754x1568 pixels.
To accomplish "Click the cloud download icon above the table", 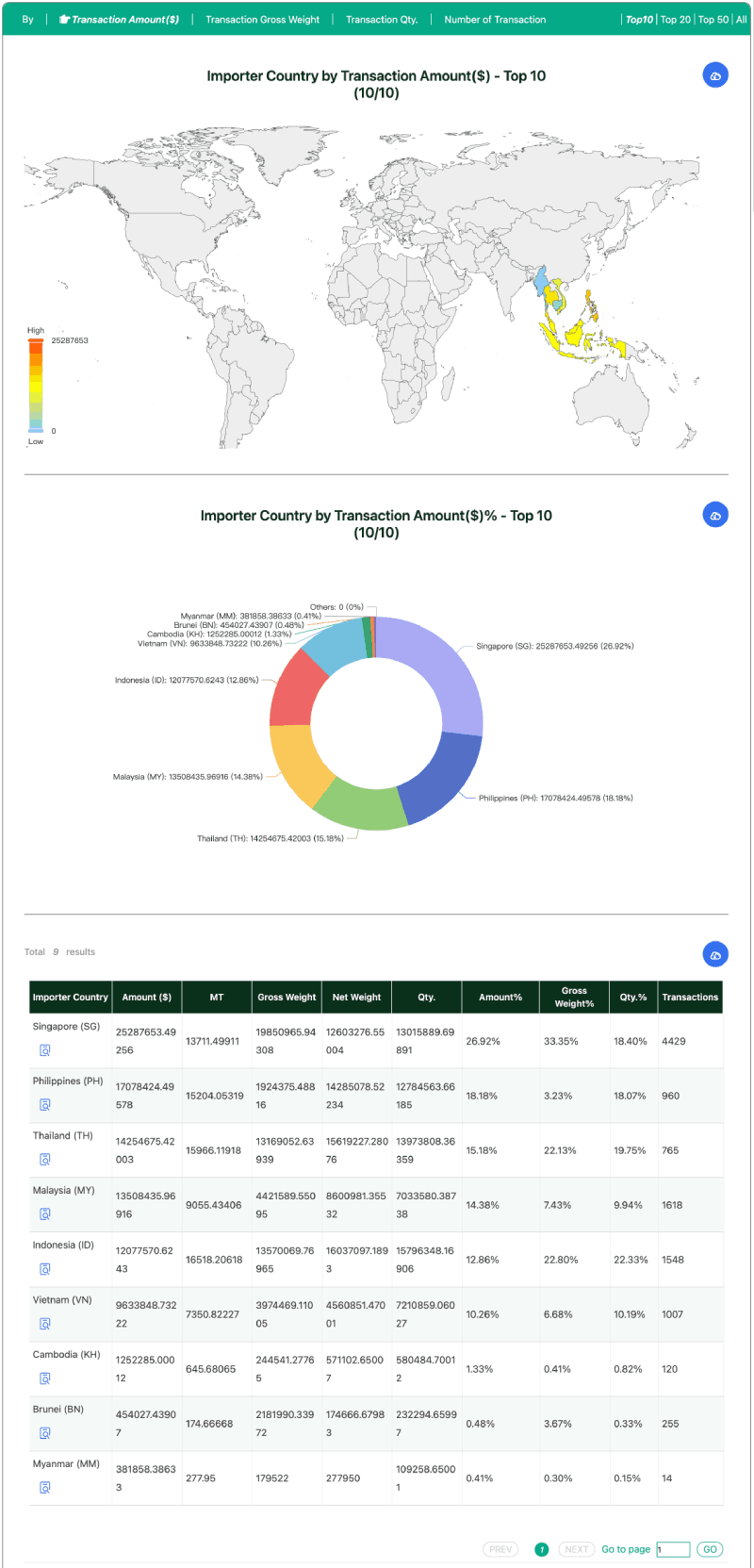I will (x=715, y=955).
